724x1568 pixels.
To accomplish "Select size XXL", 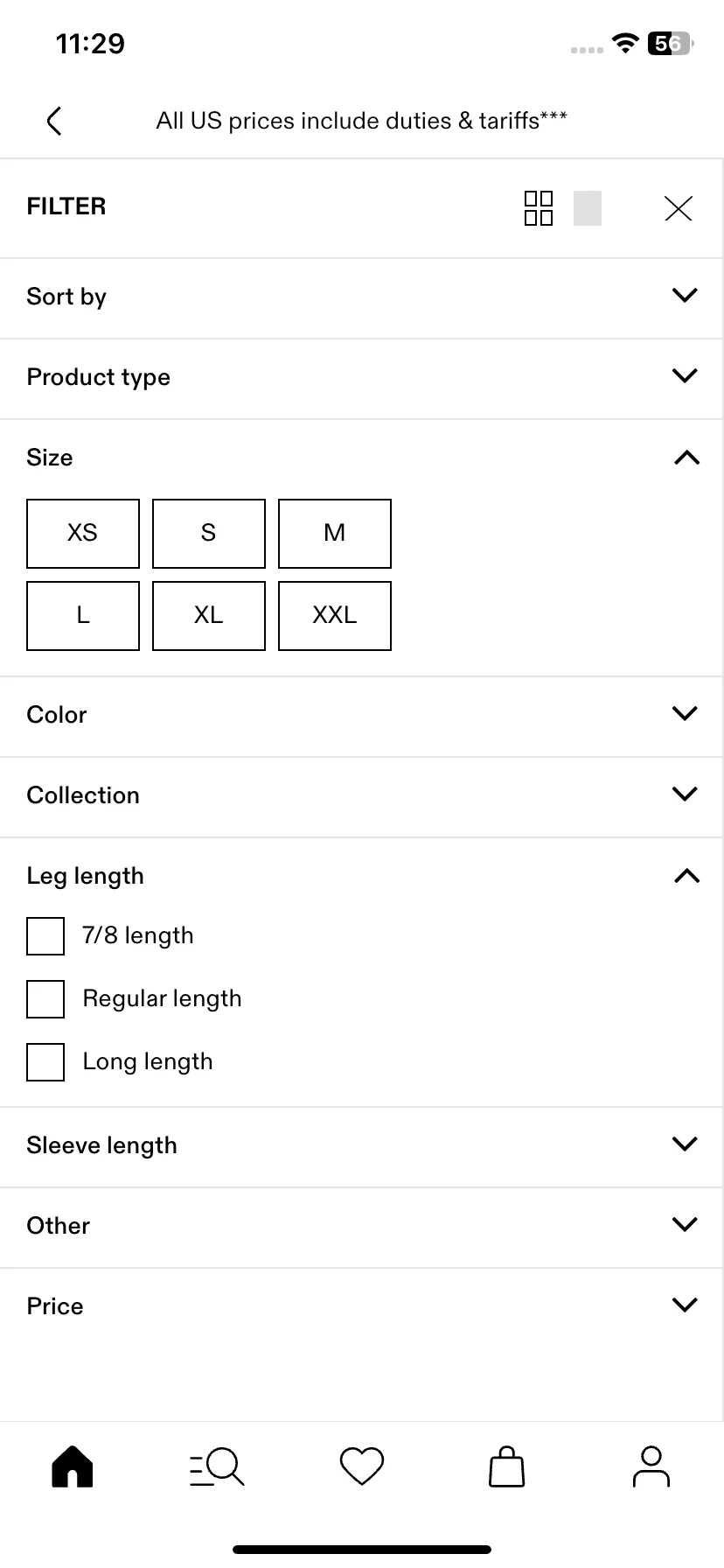I will (335, 616).
